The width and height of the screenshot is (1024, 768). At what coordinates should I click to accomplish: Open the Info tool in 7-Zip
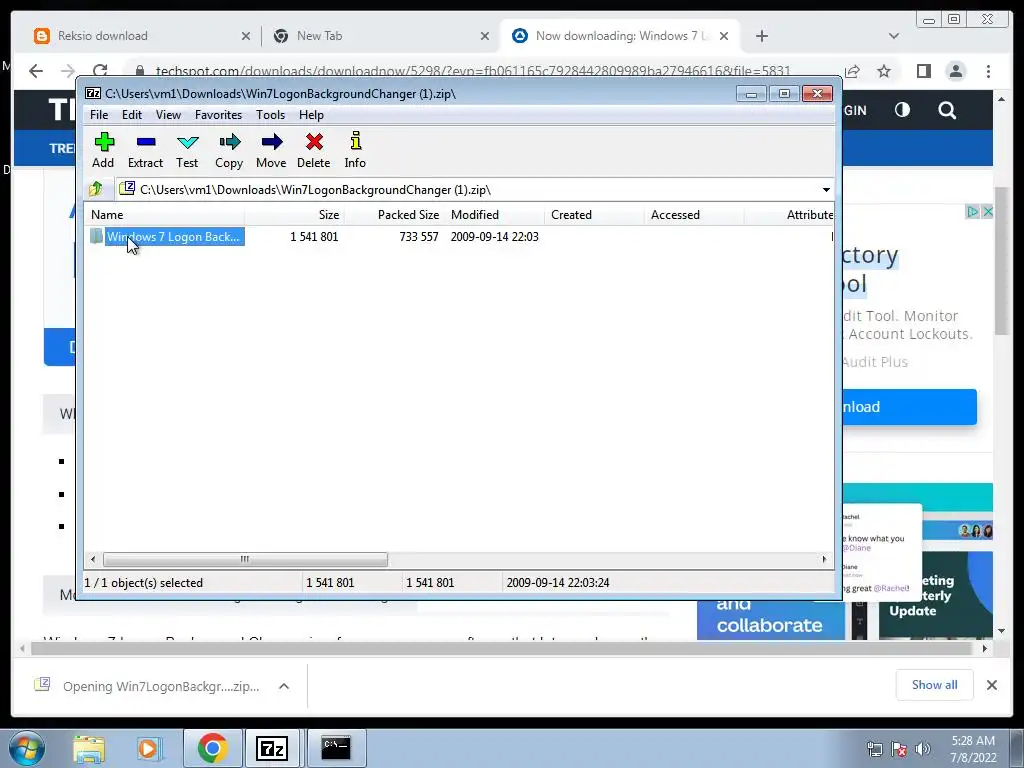[x=355, y=151]
